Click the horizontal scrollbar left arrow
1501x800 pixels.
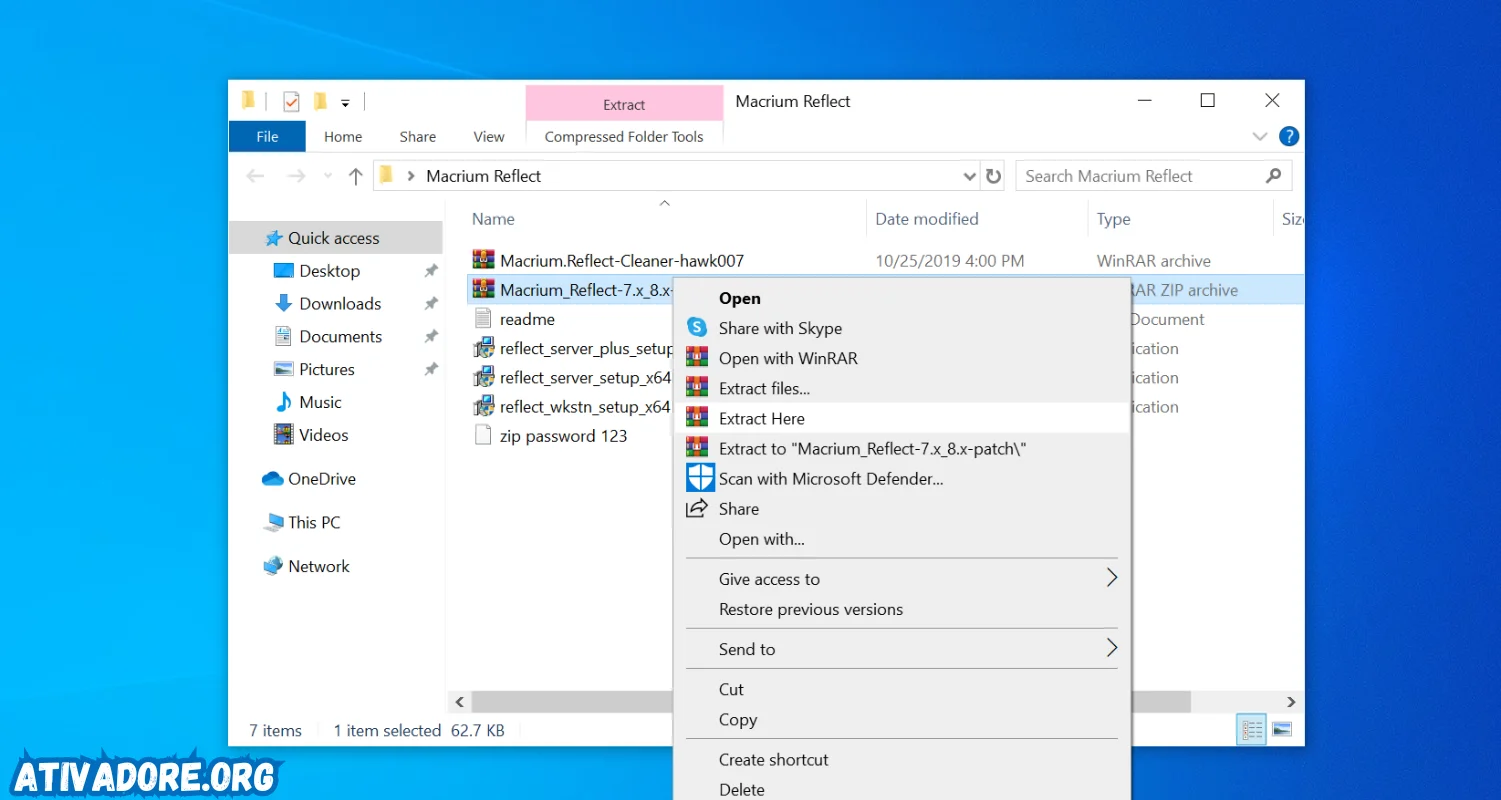[460, 702]
